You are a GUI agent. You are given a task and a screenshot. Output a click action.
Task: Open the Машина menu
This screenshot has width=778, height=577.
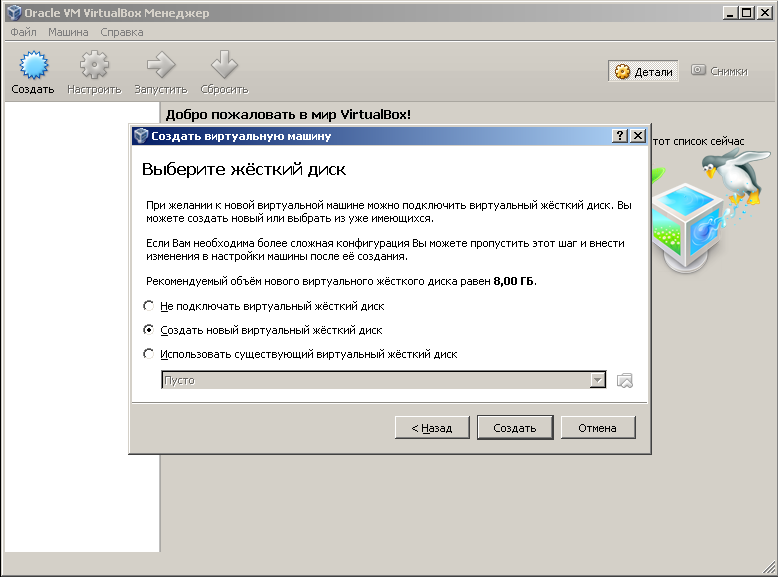point(68,32)
